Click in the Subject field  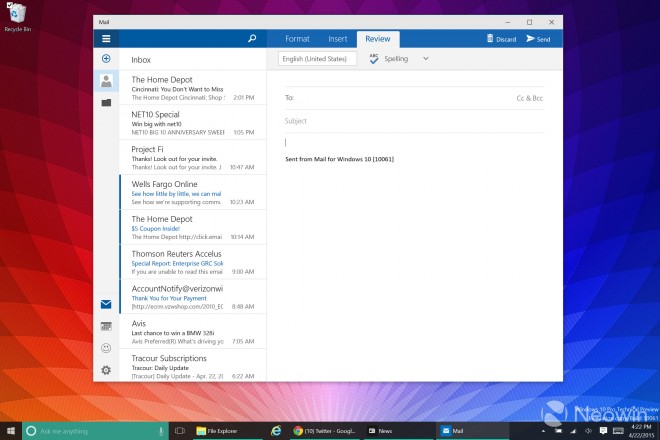414,121
